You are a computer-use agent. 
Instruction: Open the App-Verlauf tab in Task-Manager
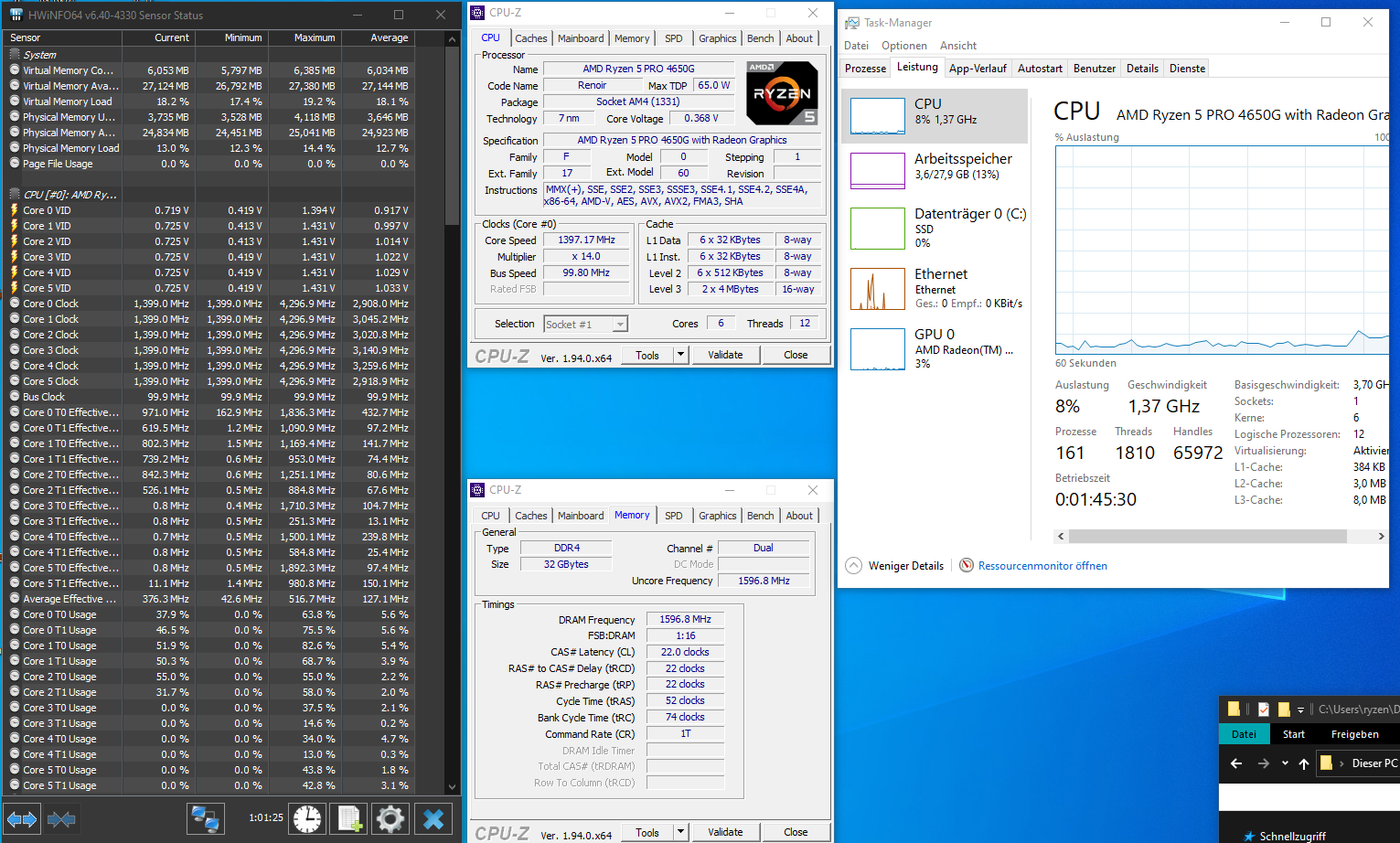click(x=978, y=69)
